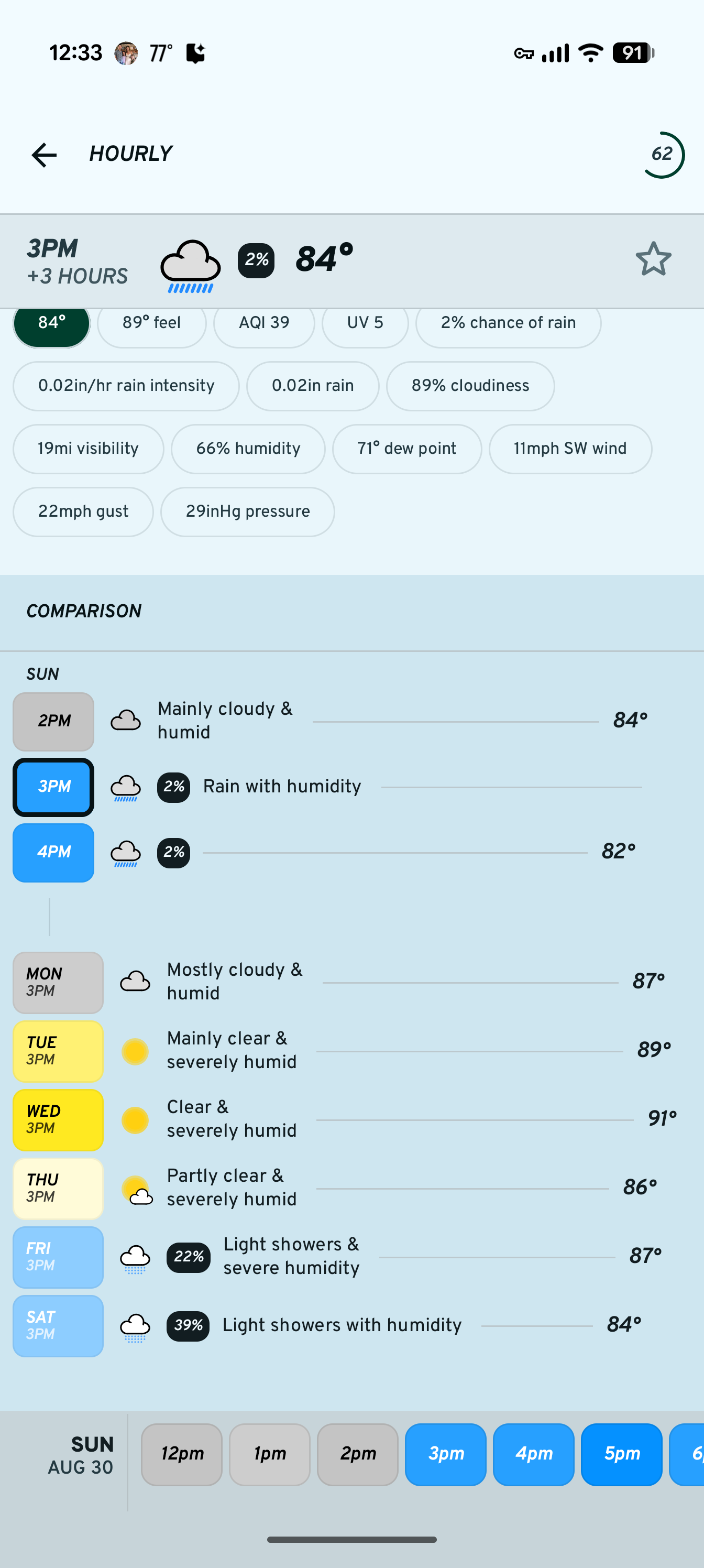The height and width of the screenshot is (1568, 704).
Task: Open the circular 62 score indicator
Action: (x=662, y=155)
